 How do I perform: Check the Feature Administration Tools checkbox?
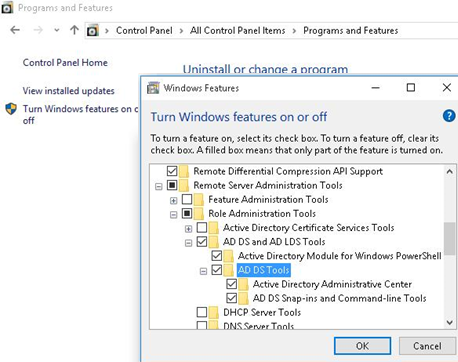click(x=187, y=199)
